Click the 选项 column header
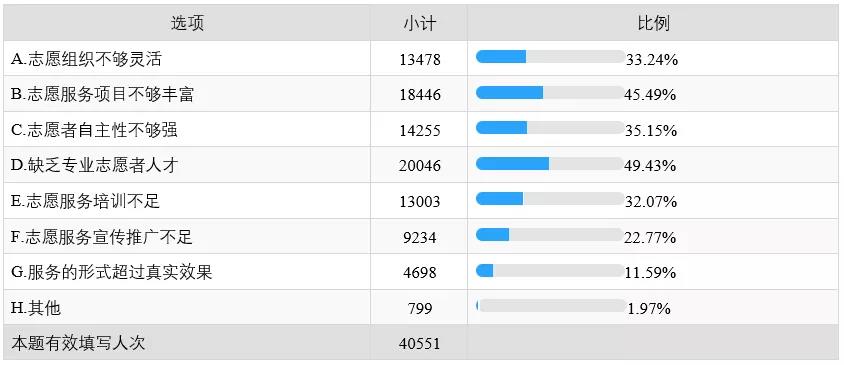This screenshot has height=365, width=844. (187, 23)
